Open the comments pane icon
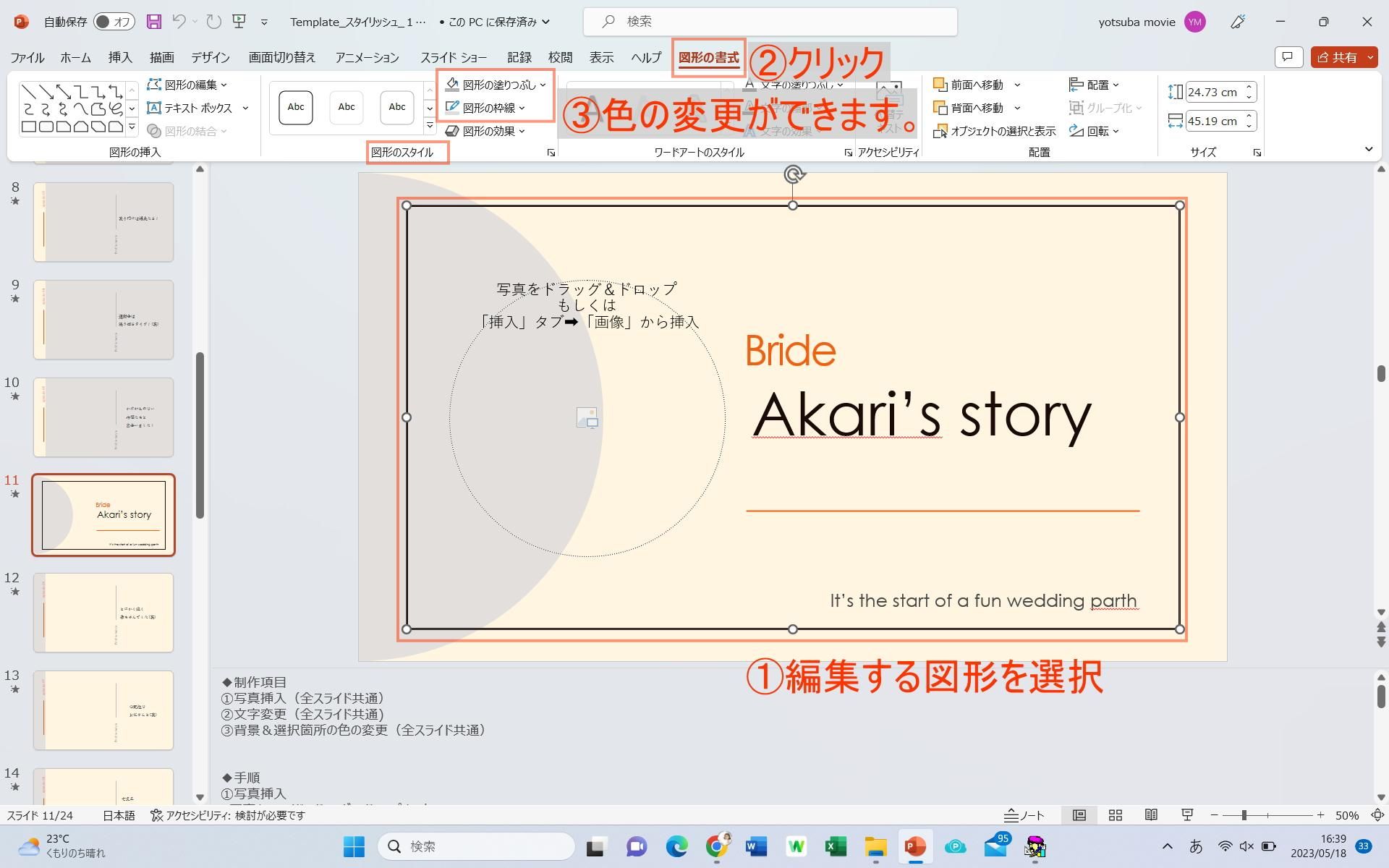 (x=1288, y=57)
